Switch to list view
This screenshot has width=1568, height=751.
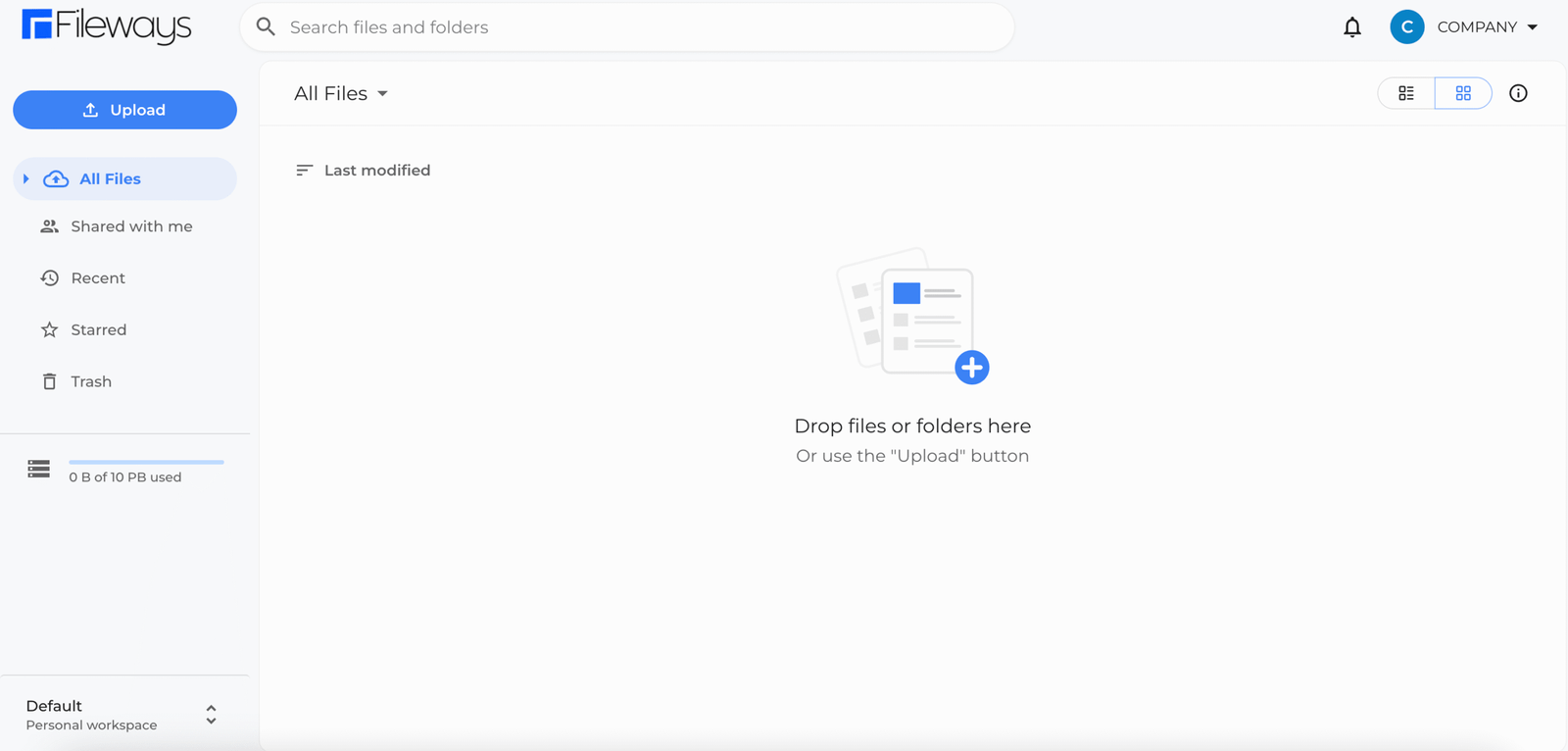(x=1406, y=93)
